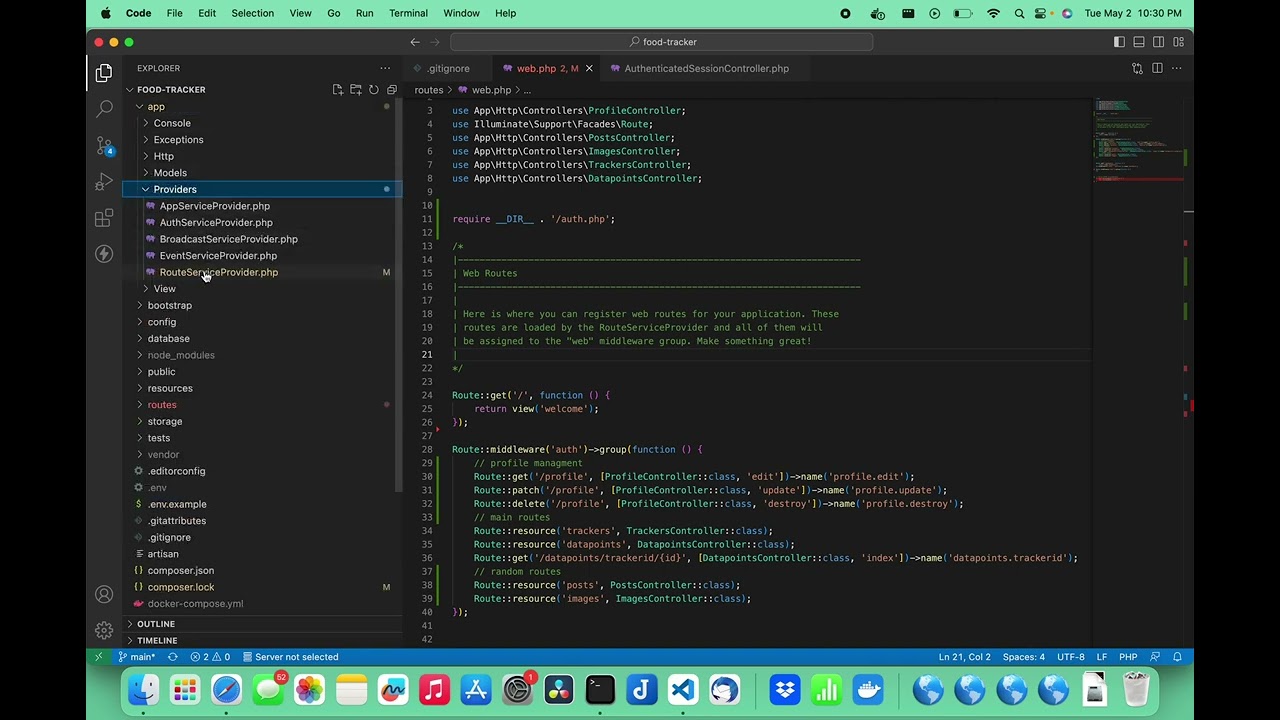1280x720 pixels.
Task: Open the Terminal app from dock
Action: point(600,690)
